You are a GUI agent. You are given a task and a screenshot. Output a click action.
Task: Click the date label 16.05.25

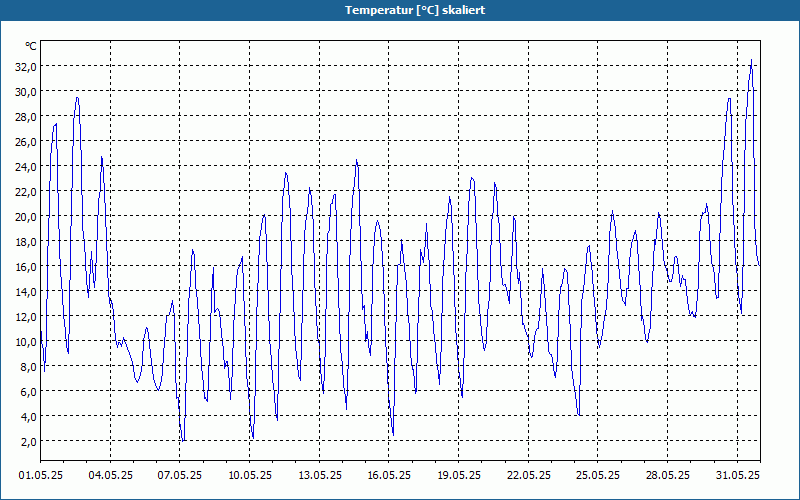pyautogui.click(x=389, y=475)
